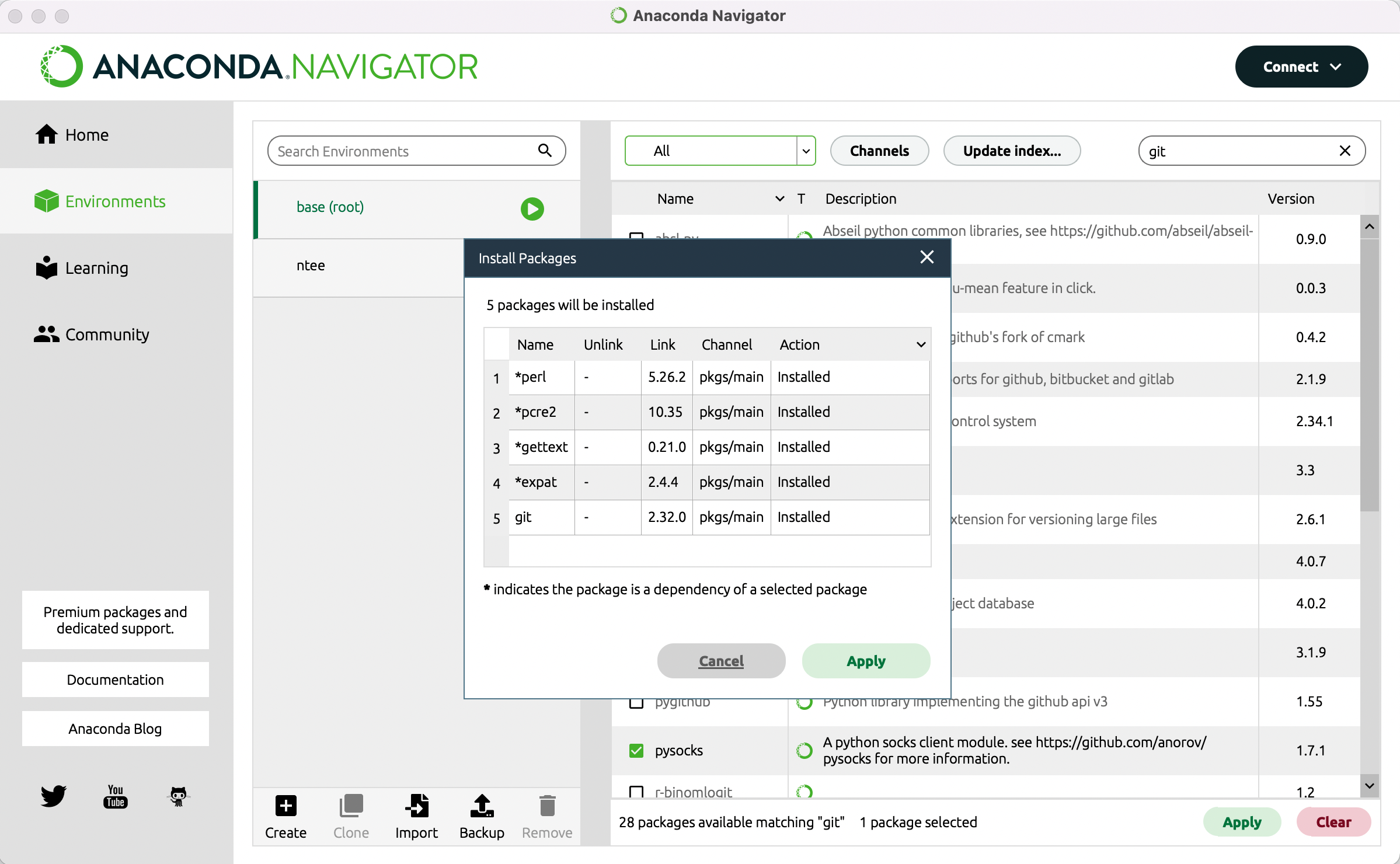Image resolution: width=1400 pixels, height=864 pixels.
Task: Click the Clone environment icon
Action: coord(351,806)
